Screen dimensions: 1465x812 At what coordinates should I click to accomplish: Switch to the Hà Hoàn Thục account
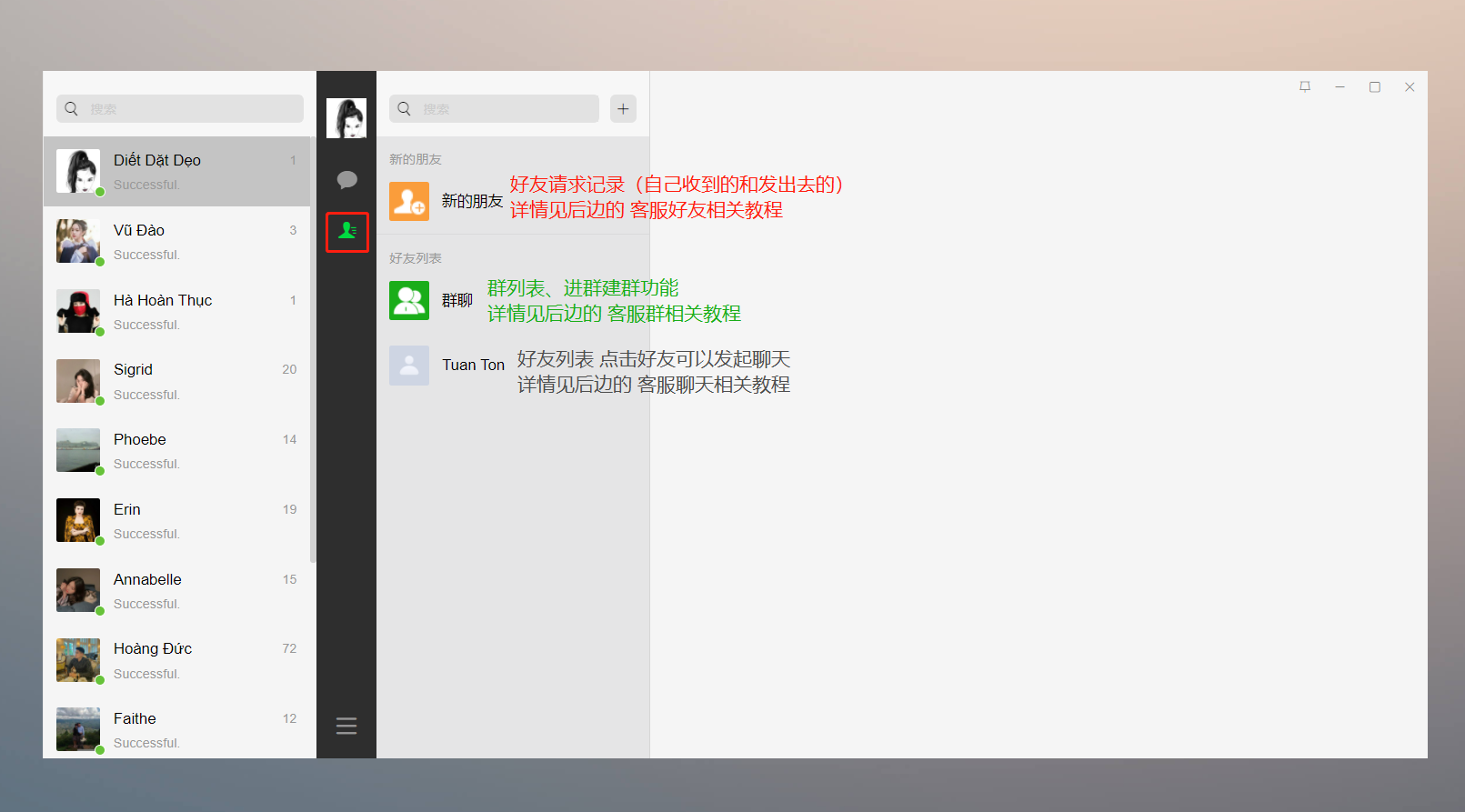[177, 311]
